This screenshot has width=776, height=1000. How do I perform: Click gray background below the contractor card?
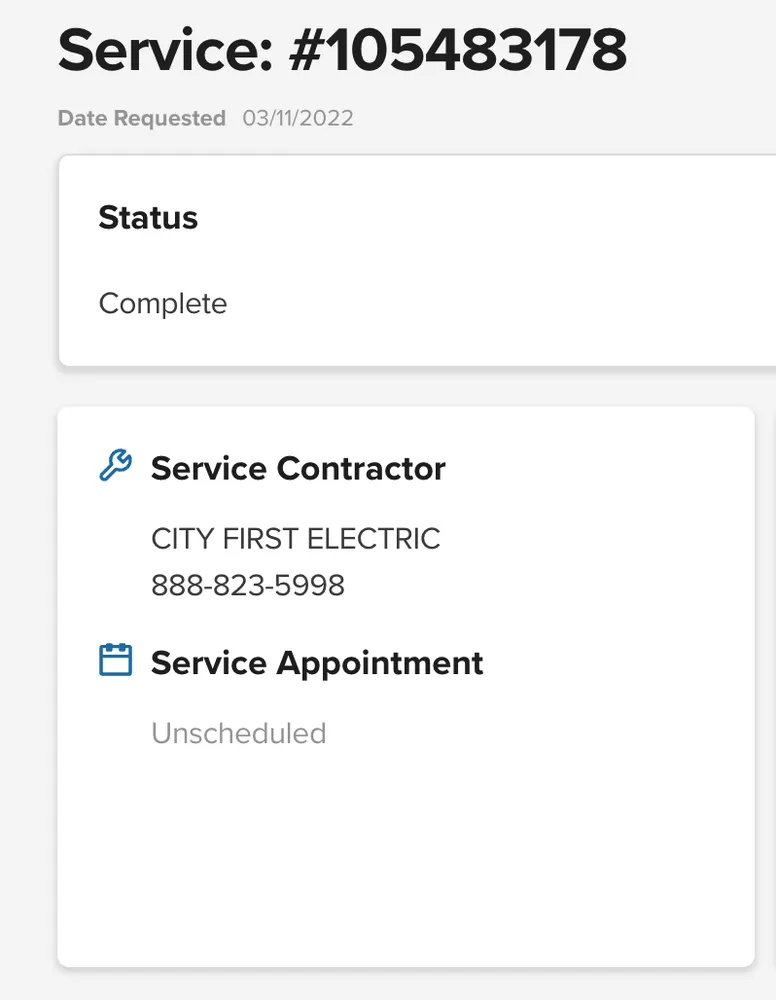(x=400, y=985)
